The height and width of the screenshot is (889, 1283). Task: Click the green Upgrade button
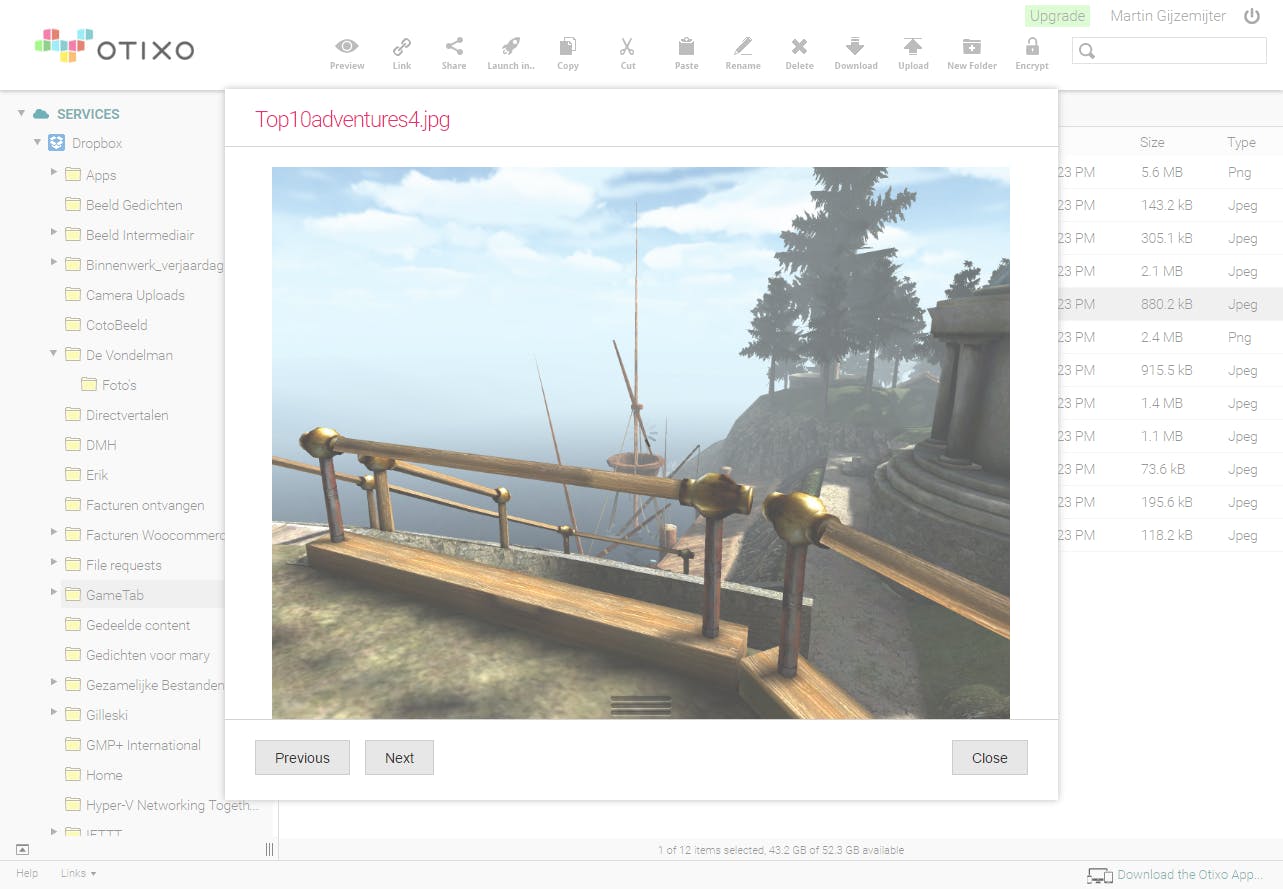pos(1057,16)
